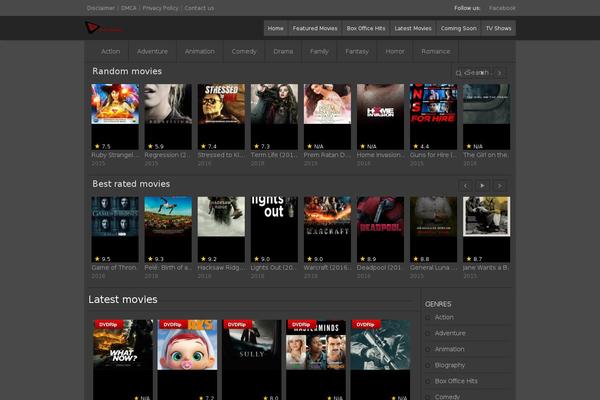
Task: Open the Contact us link
Action: (x=199, y=8)
